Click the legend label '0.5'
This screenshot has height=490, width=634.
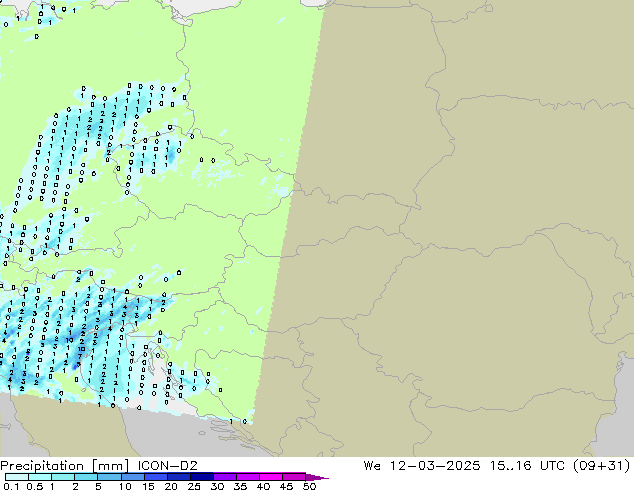tap(34, 486)
